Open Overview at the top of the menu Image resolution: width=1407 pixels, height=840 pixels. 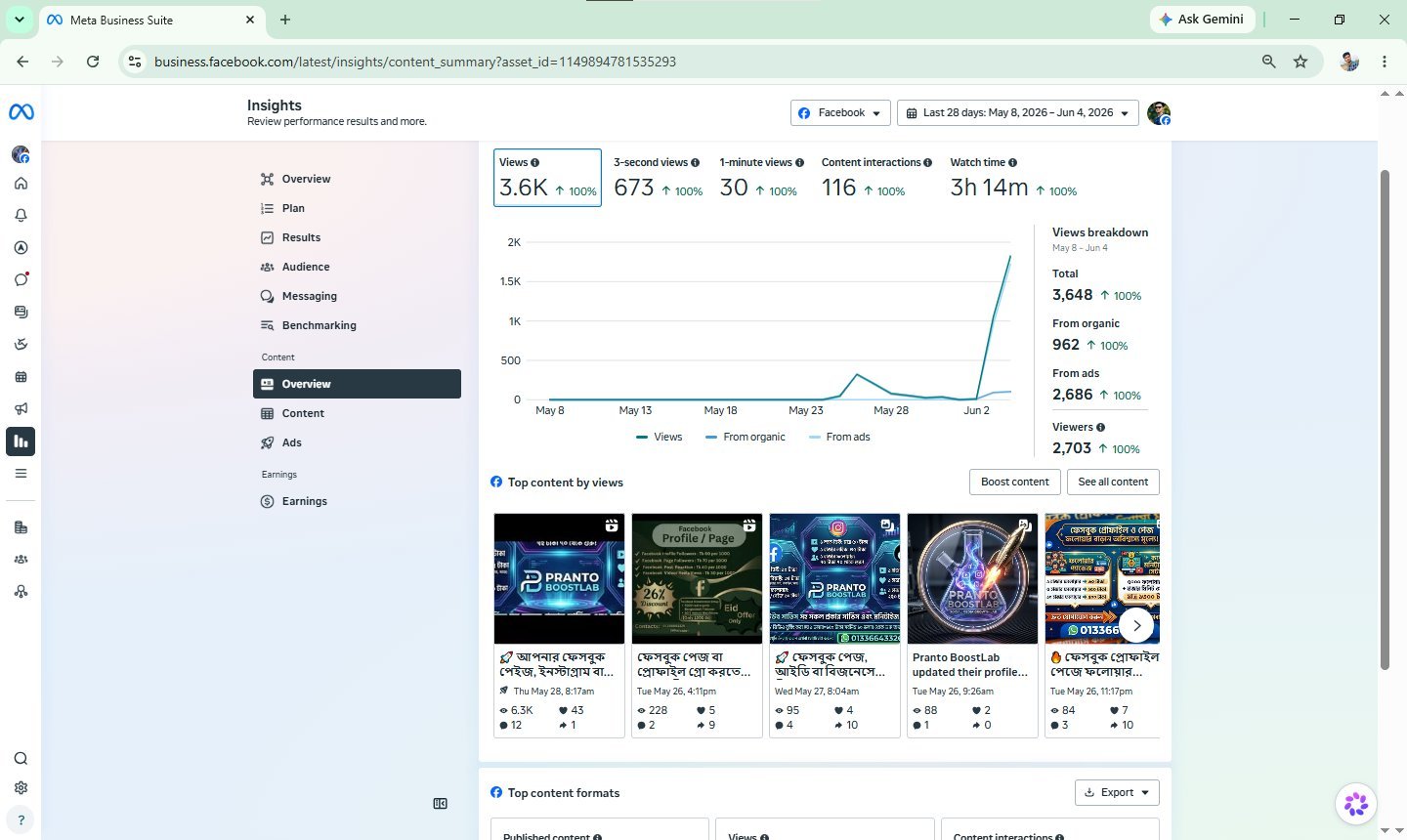click(357, 179)
